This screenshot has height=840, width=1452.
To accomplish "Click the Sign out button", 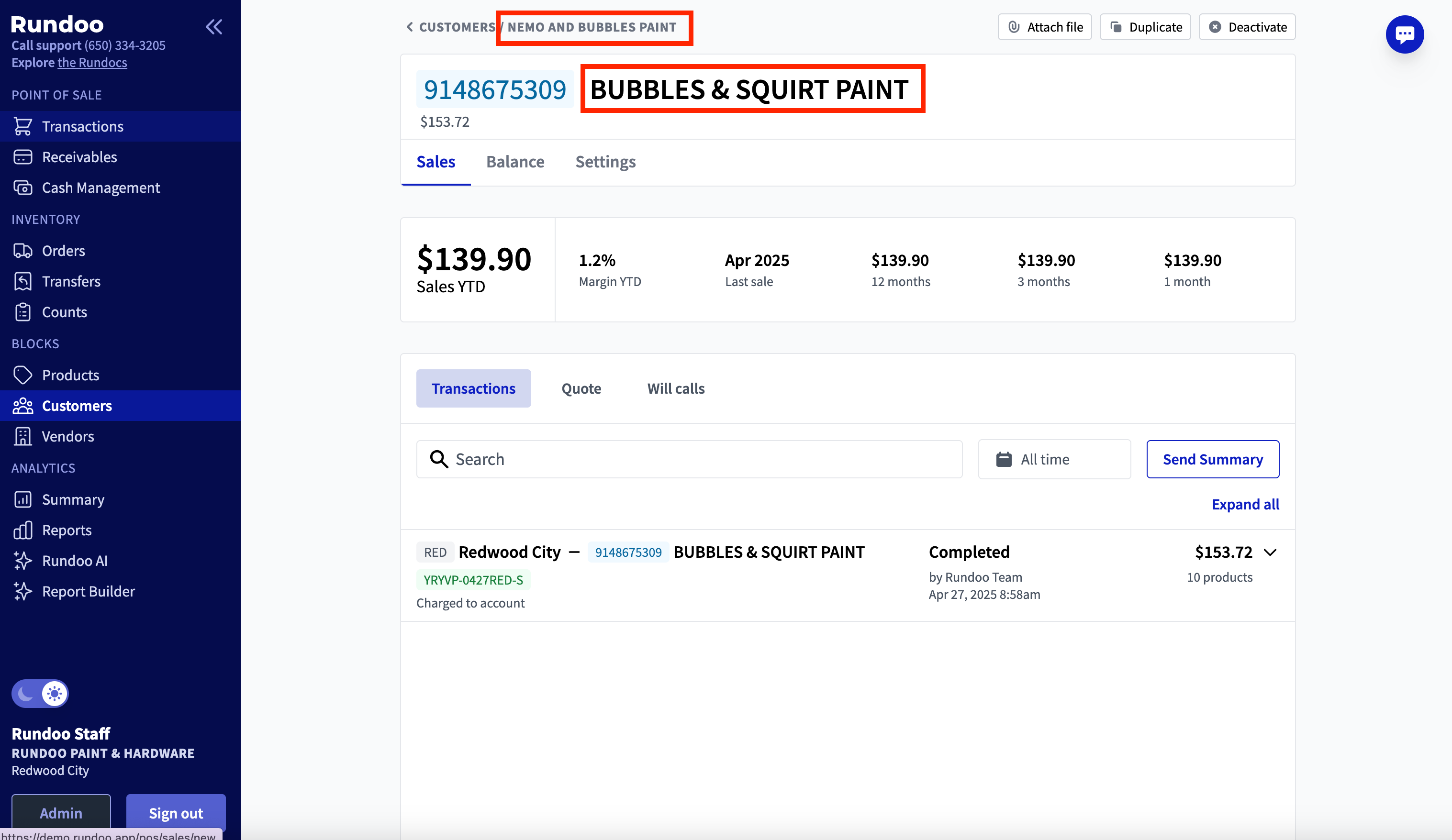I will click(x=176, y=813).
